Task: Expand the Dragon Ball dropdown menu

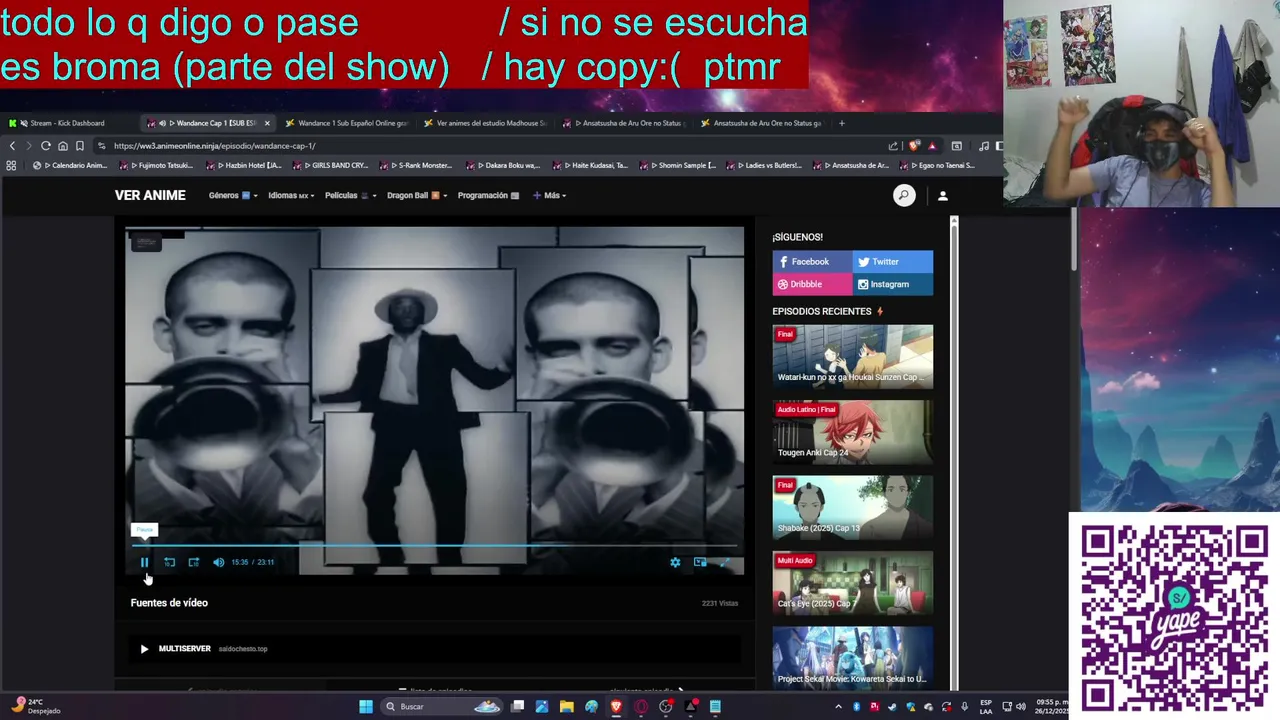Action: (417, 195)
